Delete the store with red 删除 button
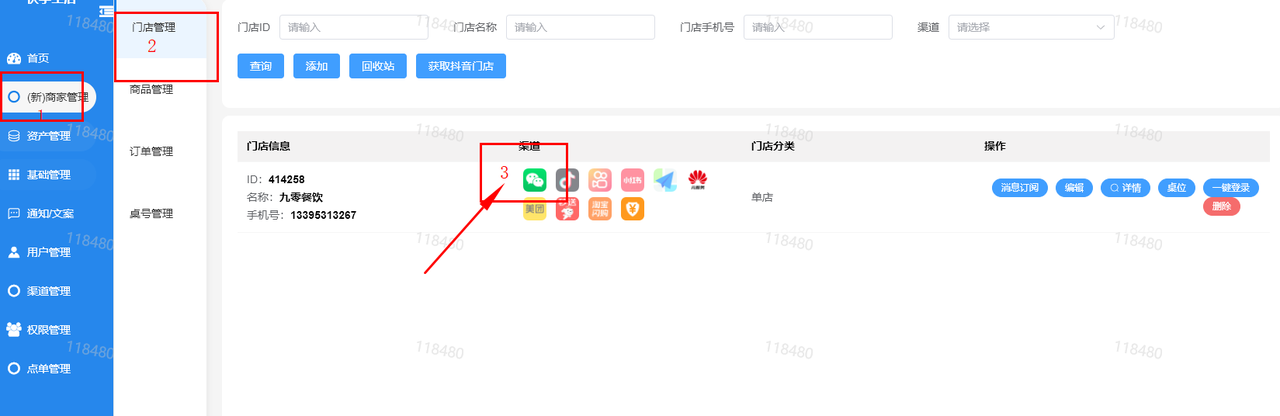1280x416 pixels. [x=1222, y=207]
